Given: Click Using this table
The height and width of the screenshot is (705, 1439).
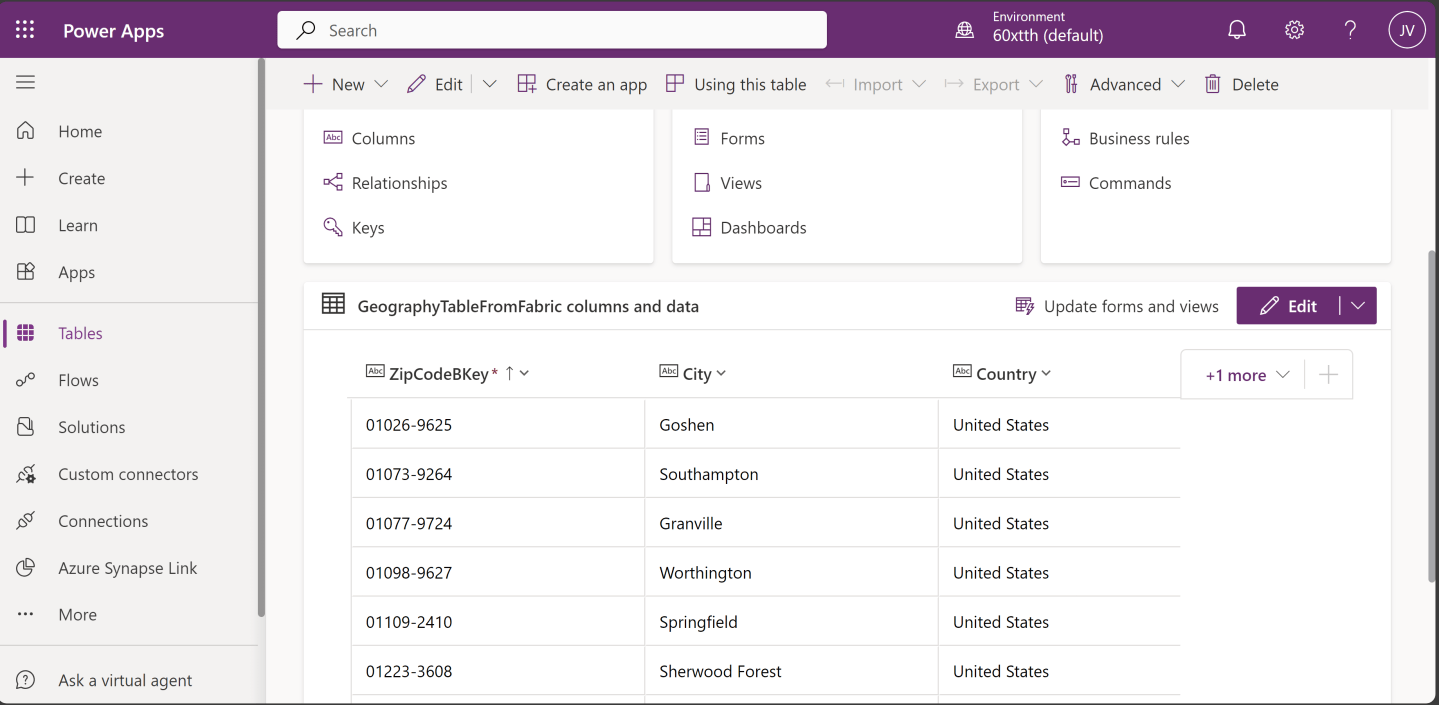Looking at the screenshot, I should click(736, 85).
